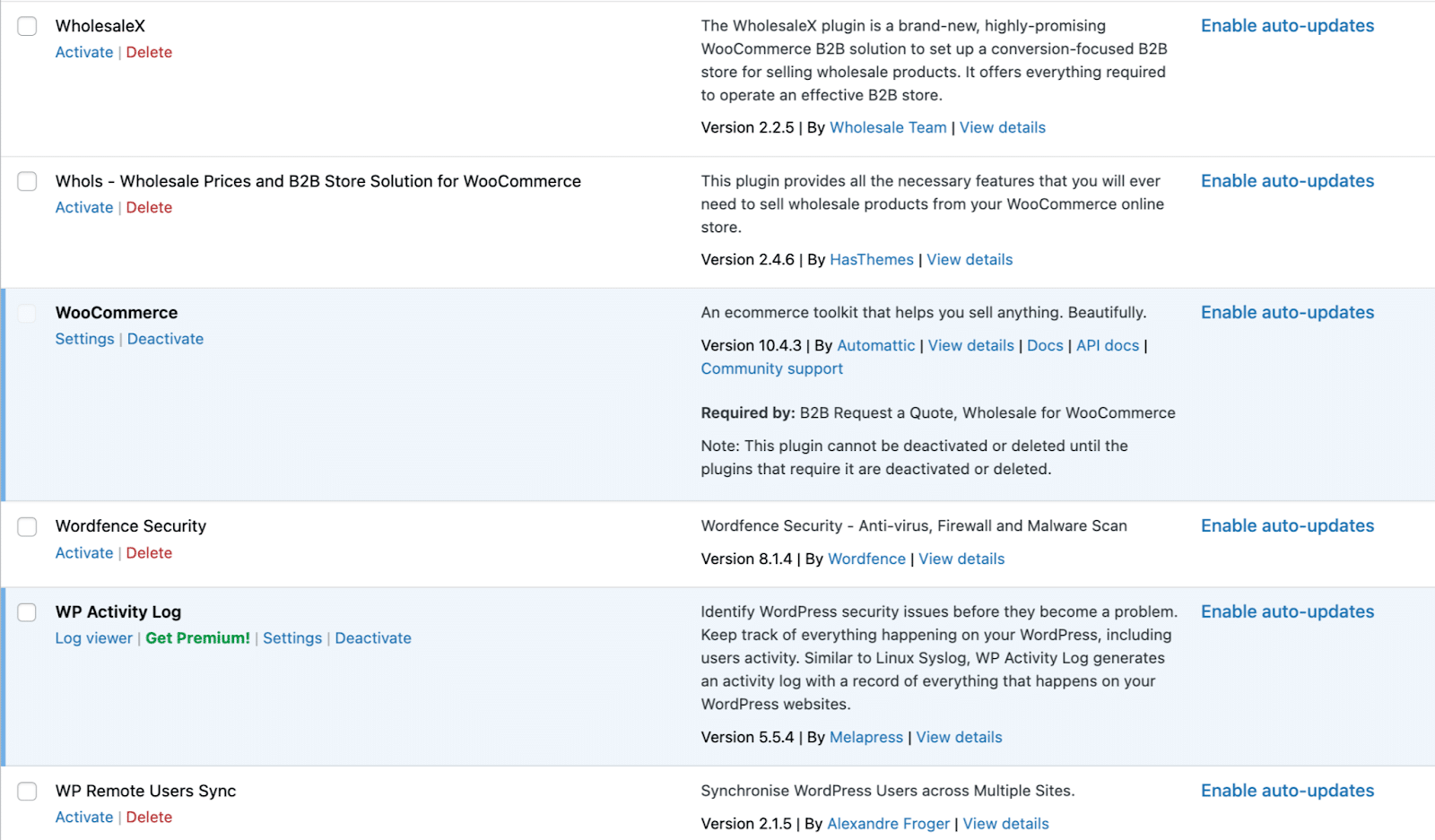1435x840 pixels.
Task: Visit the Melapress author link
Action: pyautogui.click(x=866, y=737)
